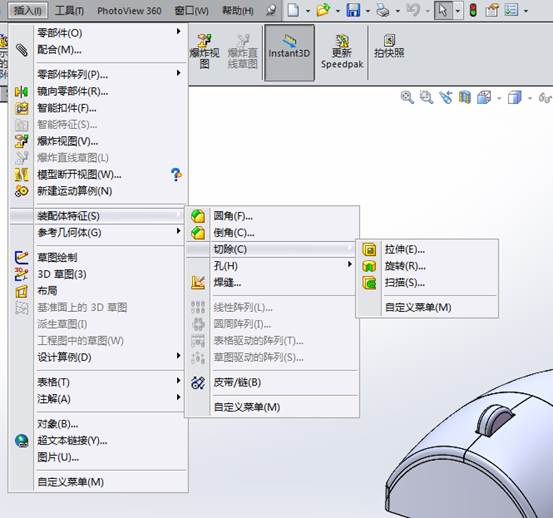Image resolution: width=553 pixels, height=518 pixels.
Task: Select 扫描(S)... cut option
Action: point(427,282)
